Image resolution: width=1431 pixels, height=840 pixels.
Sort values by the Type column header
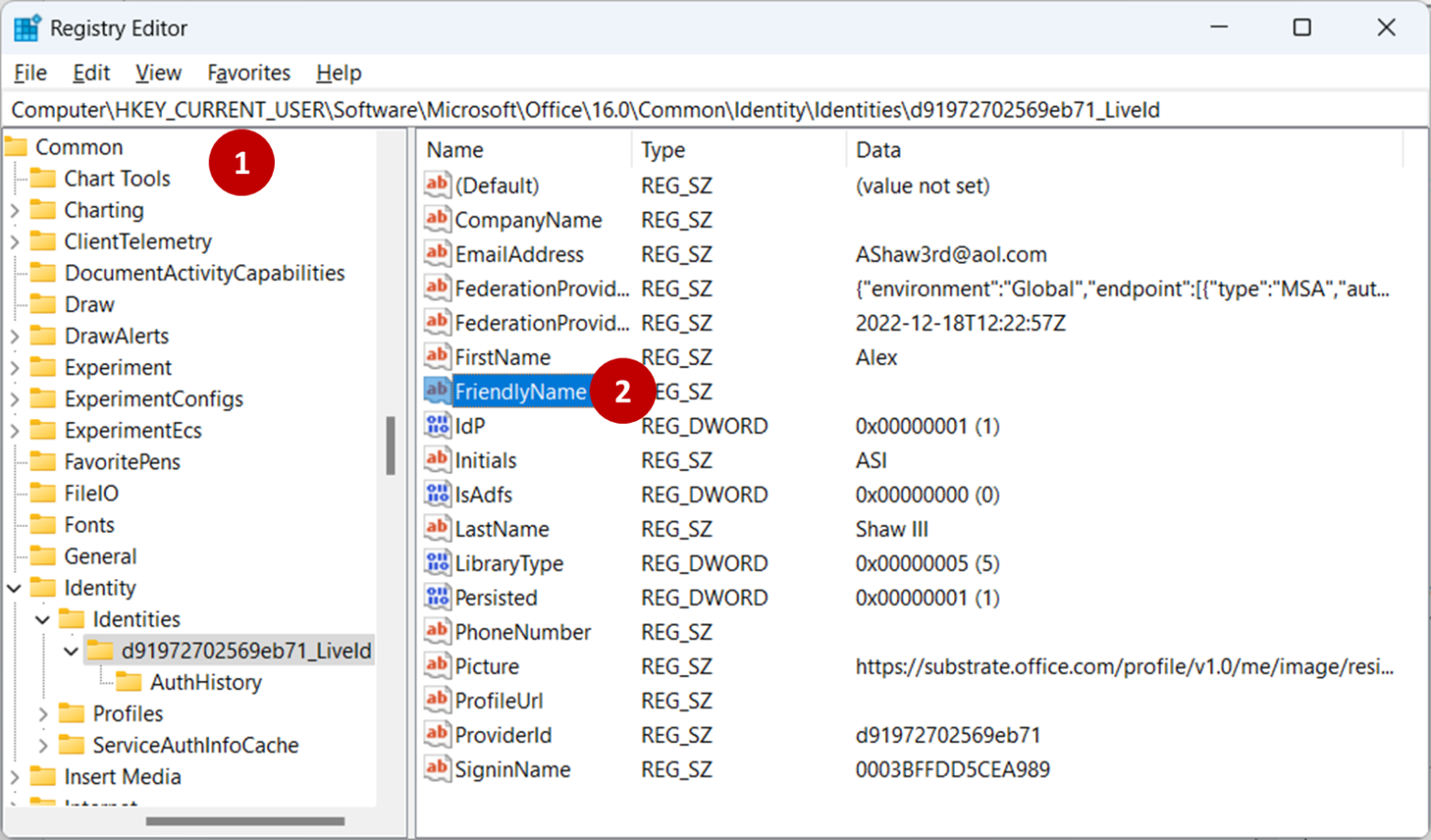736,149
